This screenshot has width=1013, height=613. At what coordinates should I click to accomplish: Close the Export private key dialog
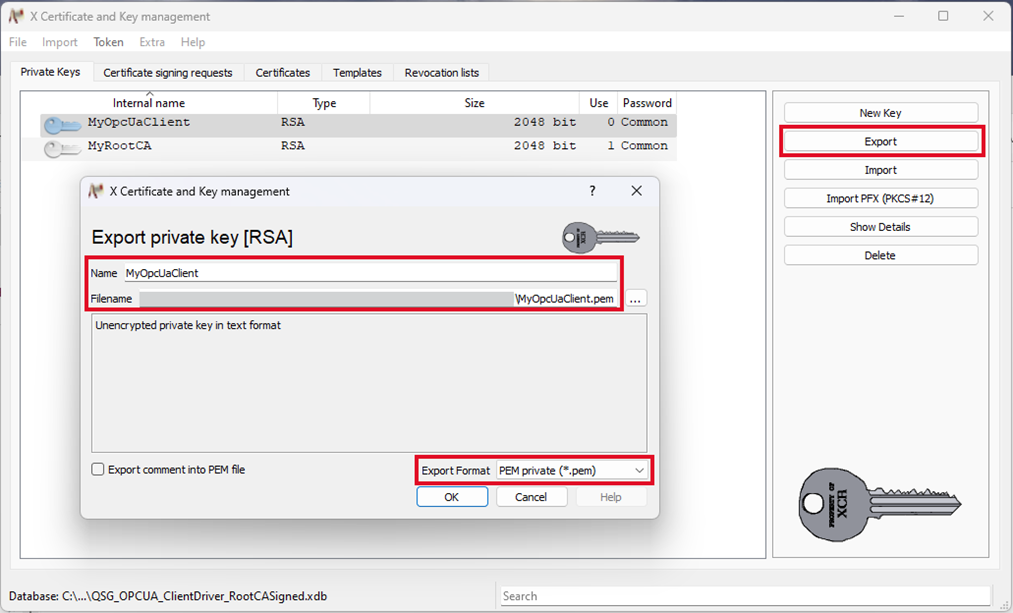pyautogui.click(x=636, y=191)
